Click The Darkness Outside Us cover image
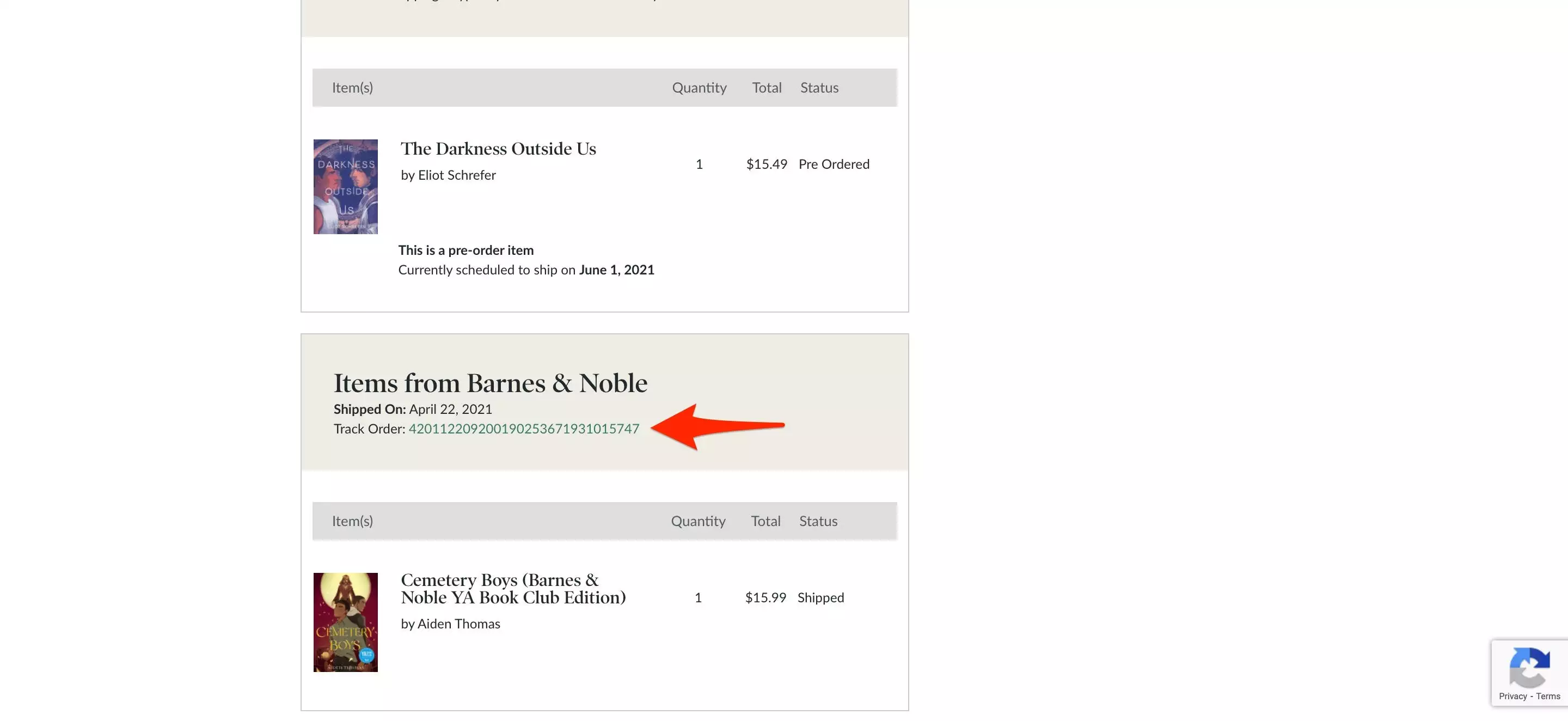The width and height of the screenshot is (1568, 721). tap(345, 186)
